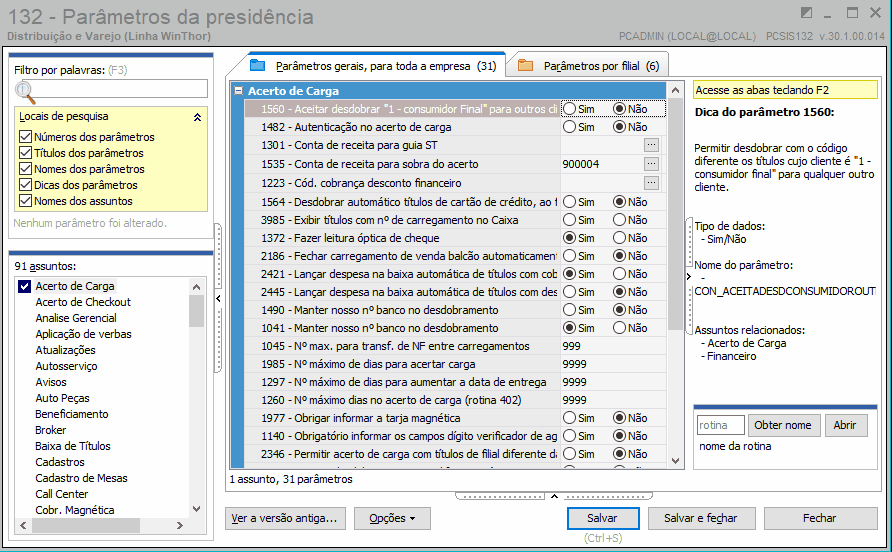Select Não for parameter 3985 exibir títulos
Image resolution: width=892 pixels, height=552 pixels.
[620, 220]
